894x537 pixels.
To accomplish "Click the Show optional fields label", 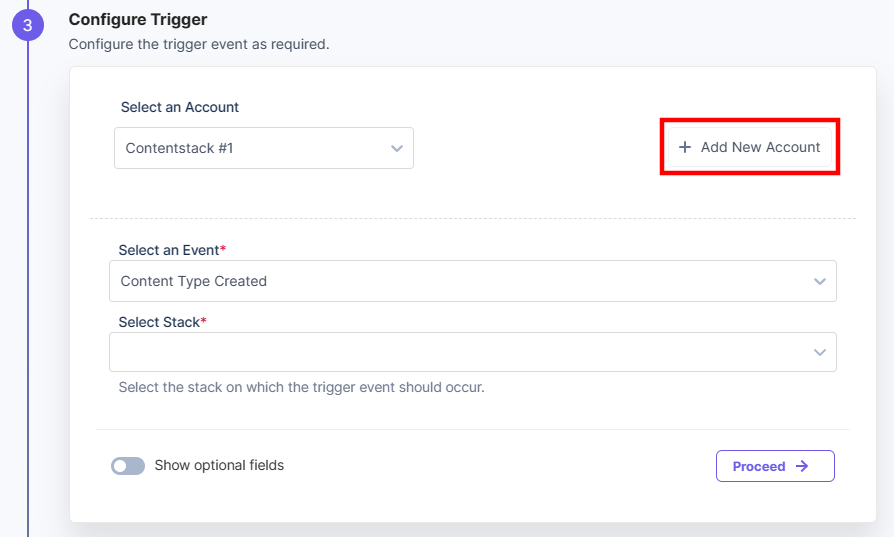I will click(219, 465).
